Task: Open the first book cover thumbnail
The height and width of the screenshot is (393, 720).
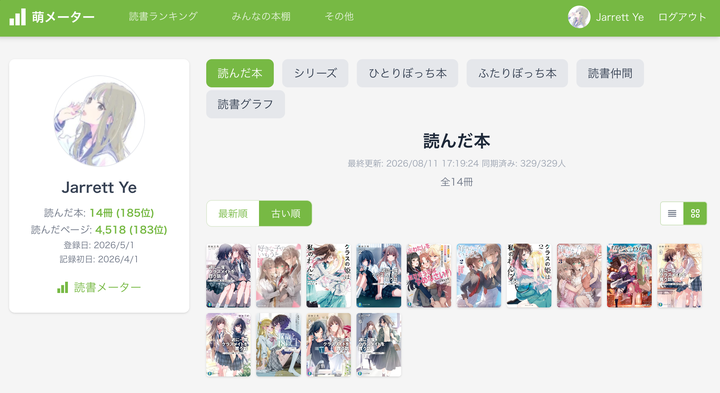Action: pos(228,275)
